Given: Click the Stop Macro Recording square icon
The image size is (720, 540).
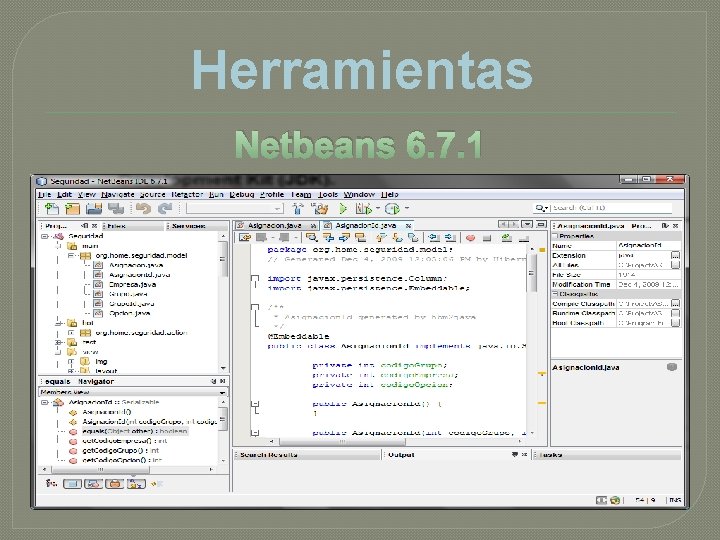Looking at the screenshot, I should (487, 238).
